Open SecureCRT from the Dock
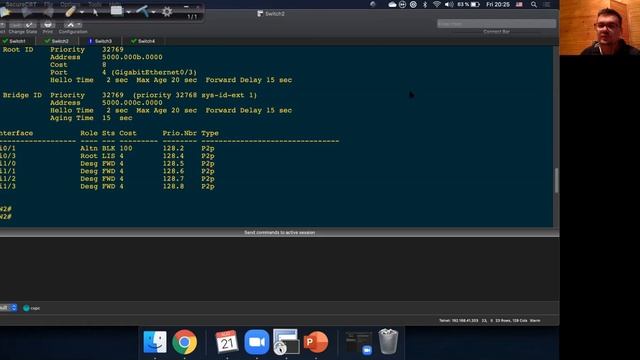Image resolution: width=640 pixels, height=360 pixels. click(286, 342)
